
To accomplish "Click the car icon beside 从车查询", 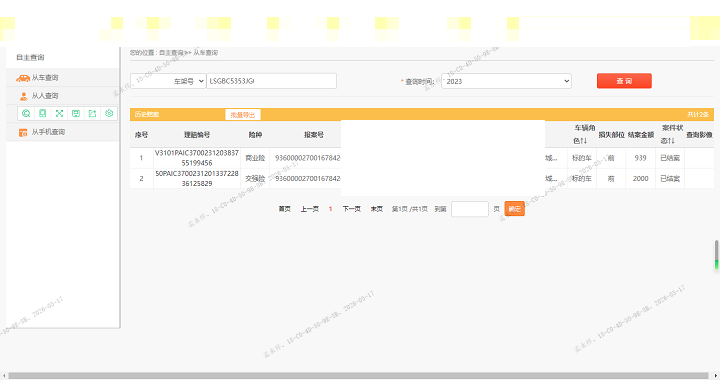I will click(x=23, y=78).
